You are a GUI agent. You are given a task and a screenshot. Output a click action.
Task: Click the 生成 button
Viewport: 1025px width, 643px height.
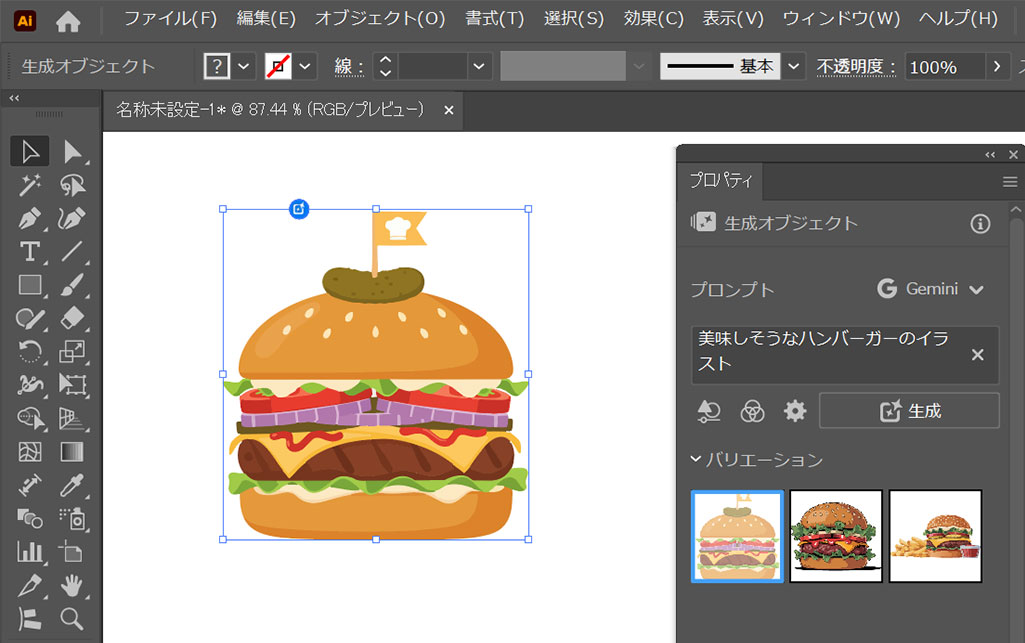(909, 411)
